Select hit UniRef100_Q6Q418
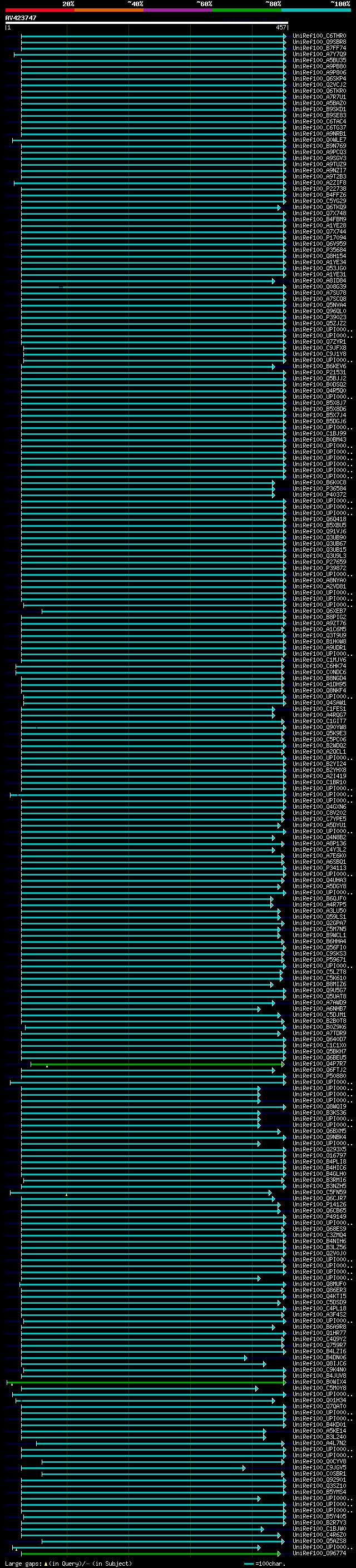356x1568 pixels. point(319,519)
